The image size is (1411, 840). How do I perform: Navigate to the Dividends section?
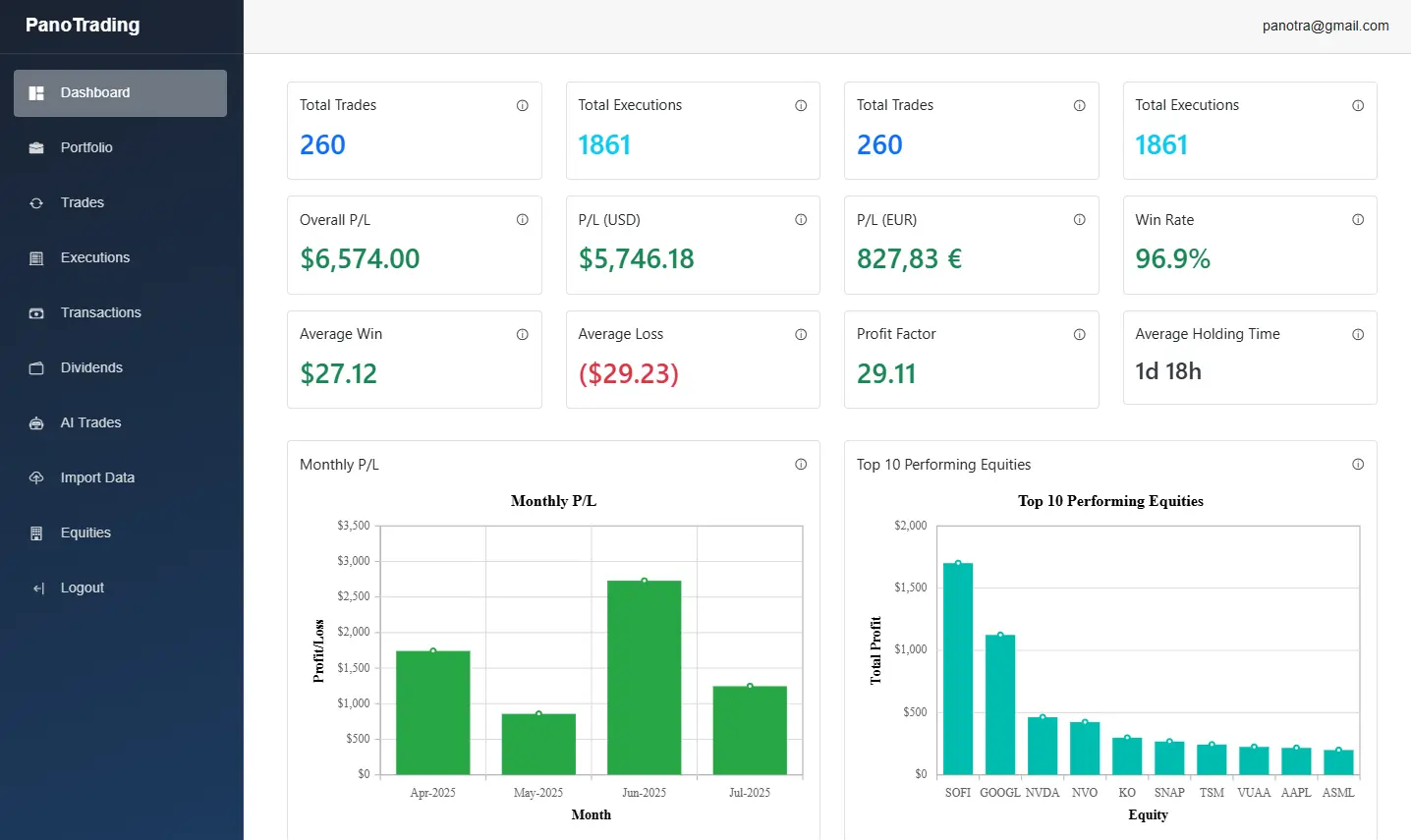coord(91,367)
